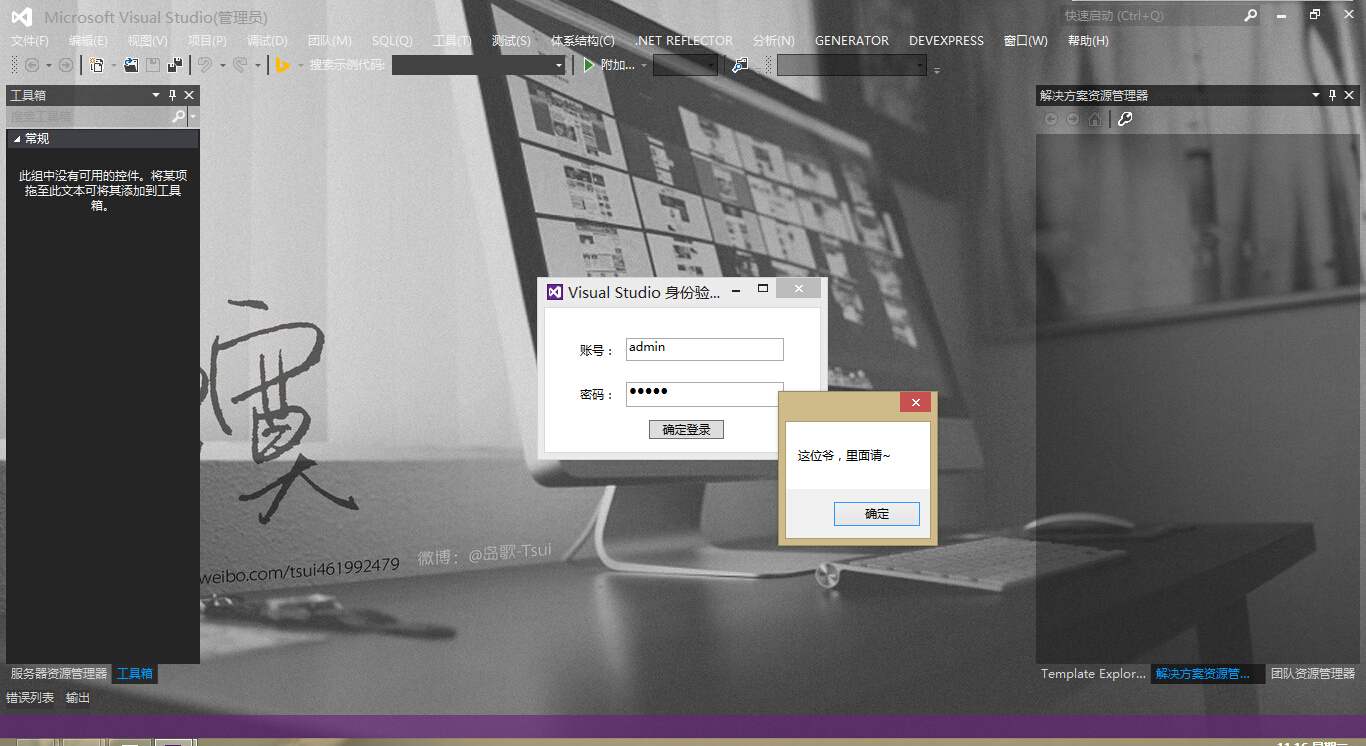
Task: Click the Undo icon in toolbar
Action: [205, 65]
